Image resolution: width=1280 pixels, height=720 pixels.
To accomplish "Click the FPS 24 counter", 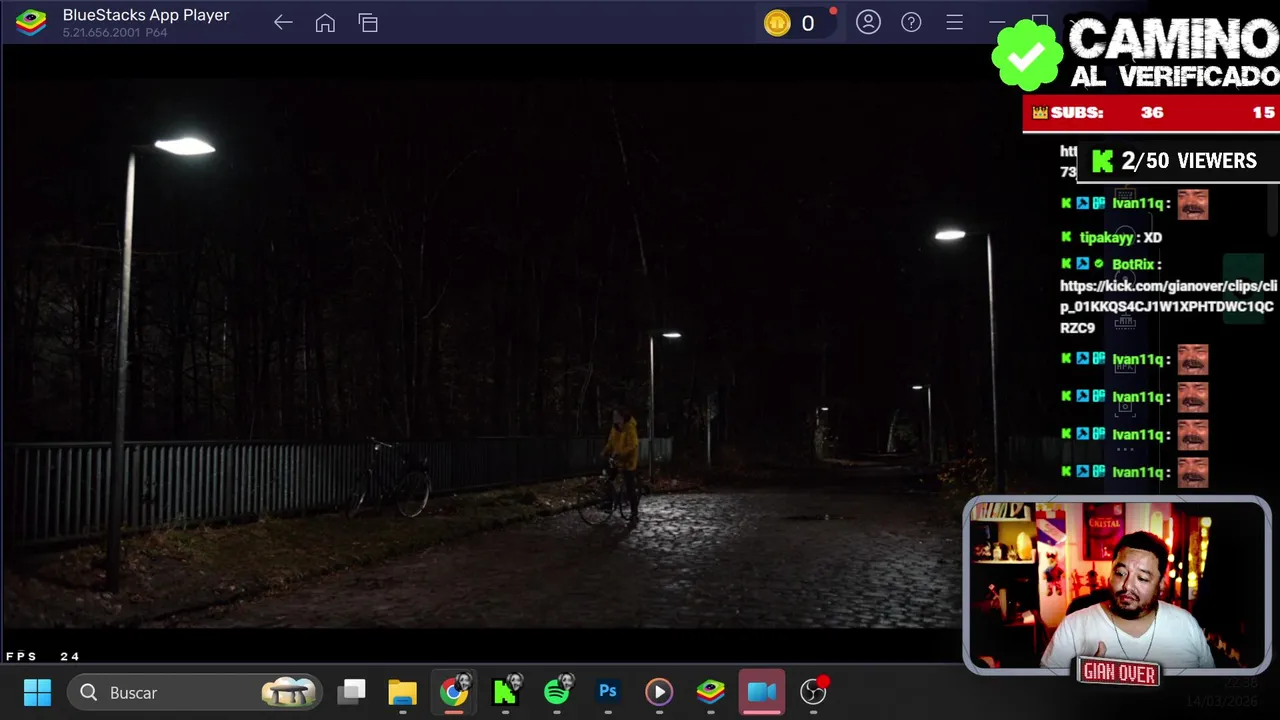I will click(43, 657).
